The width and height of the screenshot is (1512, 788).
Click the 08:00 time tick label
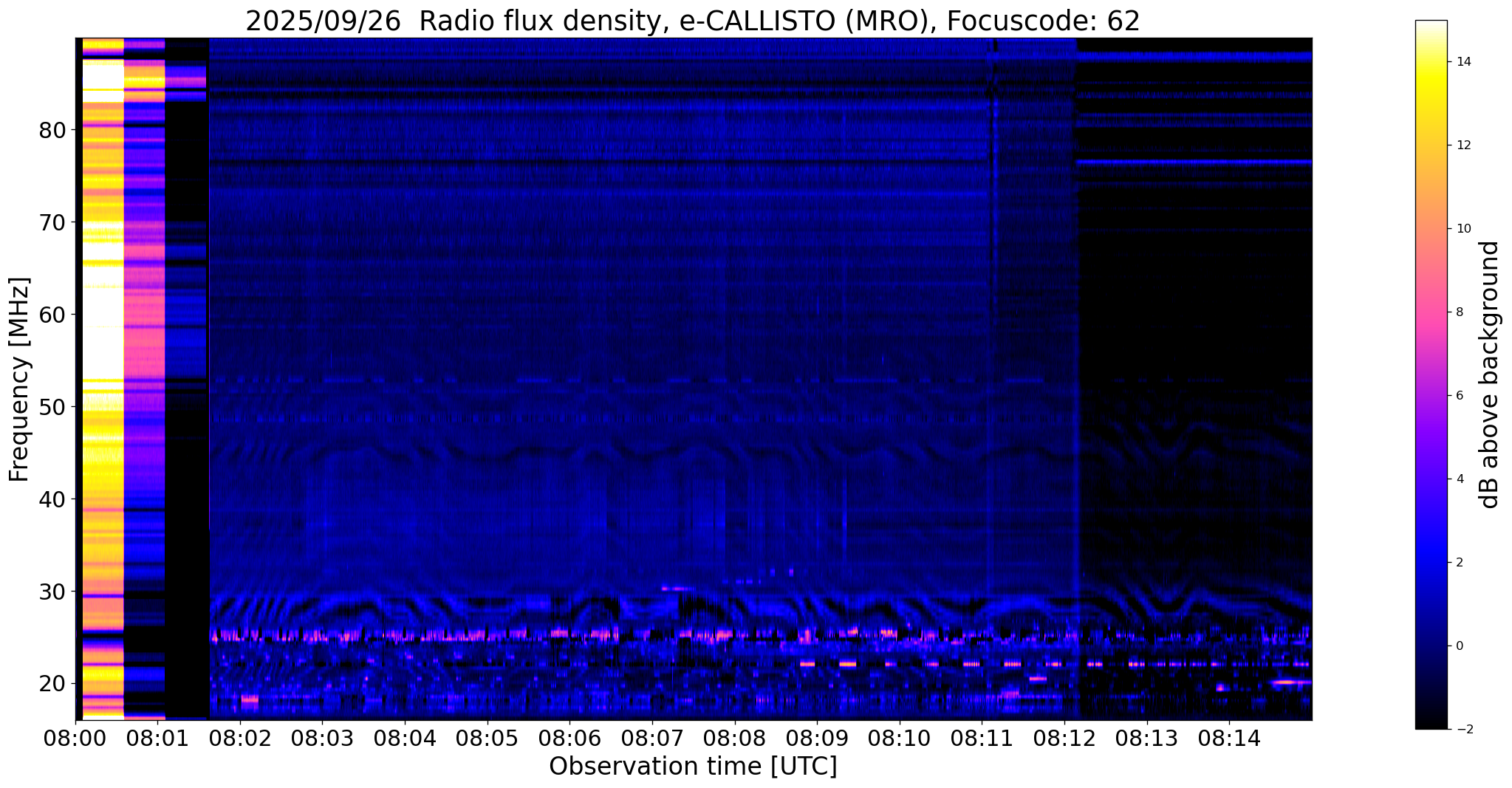(75, 738)
